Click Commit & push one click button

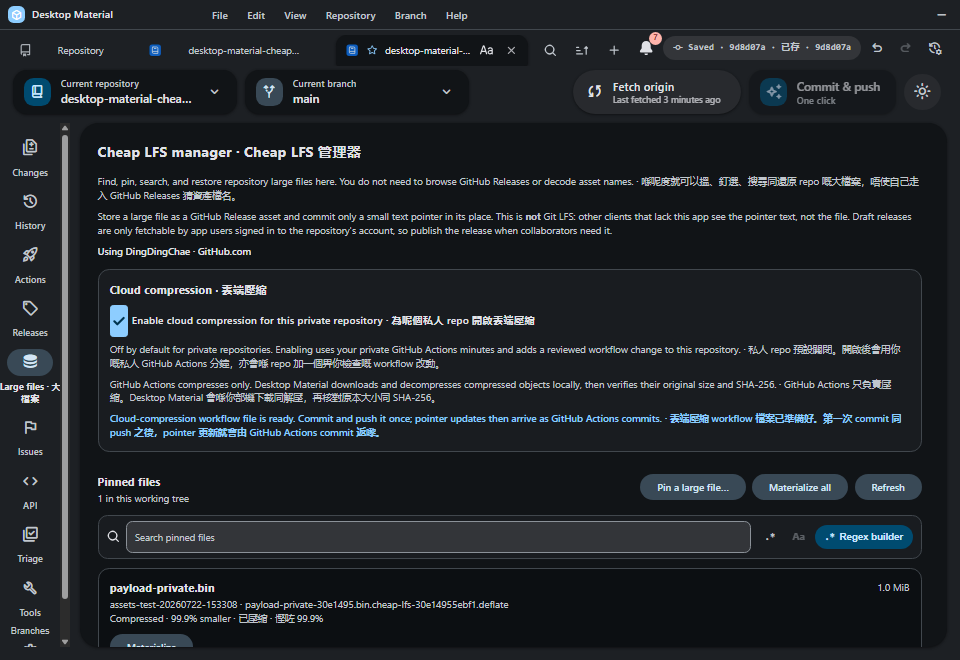[822, 92]
